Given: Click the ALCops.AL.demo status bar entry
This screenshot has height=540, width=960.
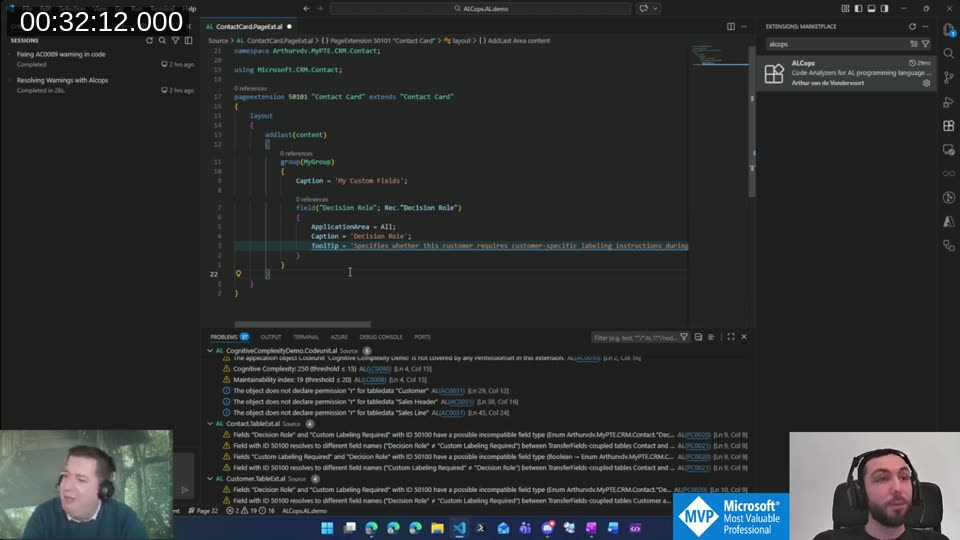Looking at the screenshot, I should coord(304,511).
